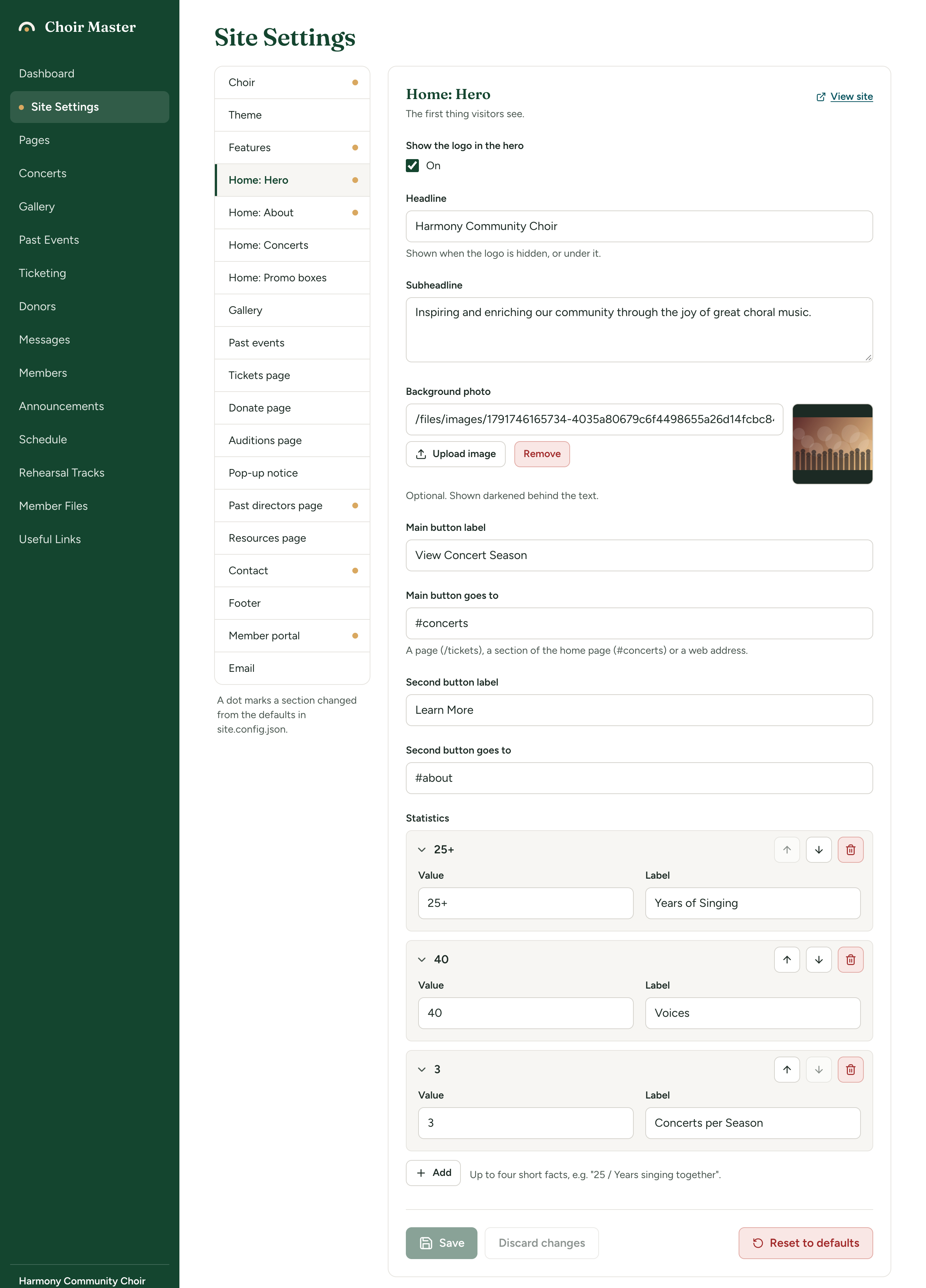The image size is (926, 1288).
Task: Switch to the Features settings section
Action: tap(292, 147)
